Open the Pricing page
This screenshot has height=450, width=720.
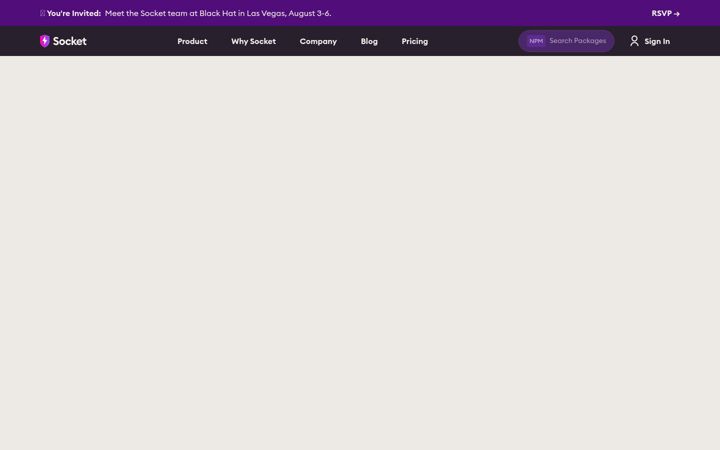pos(415,41)
